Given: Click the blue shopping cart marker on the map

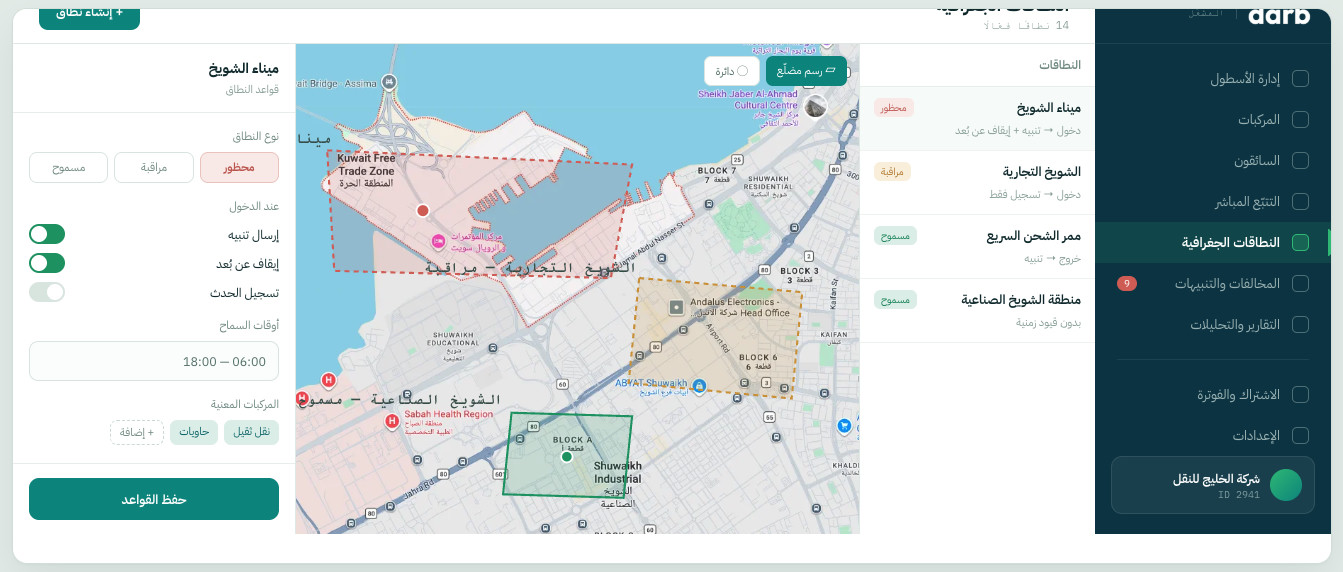Looking at the screenshot, I should click(x=845, y=426).
